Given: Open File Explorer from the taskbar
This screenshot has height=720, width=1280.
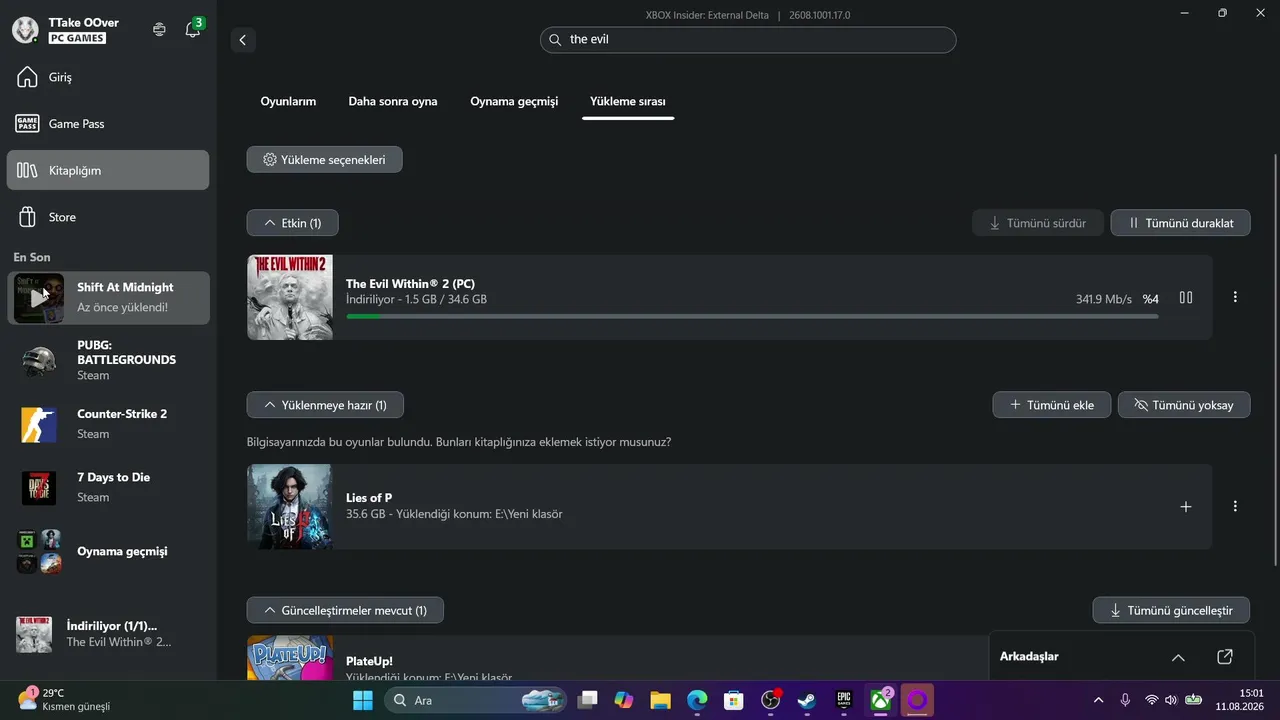Looking at the screenshot, I should coord(660,700).
